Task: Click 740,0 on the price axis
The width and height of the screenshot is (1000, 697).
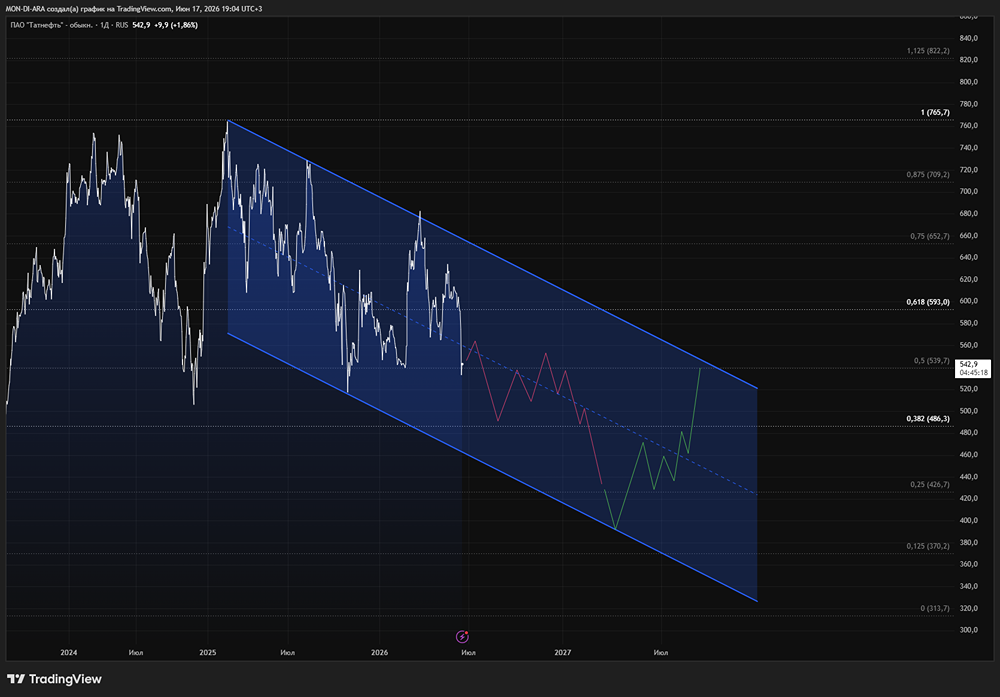Action: (x=968, y=148)
